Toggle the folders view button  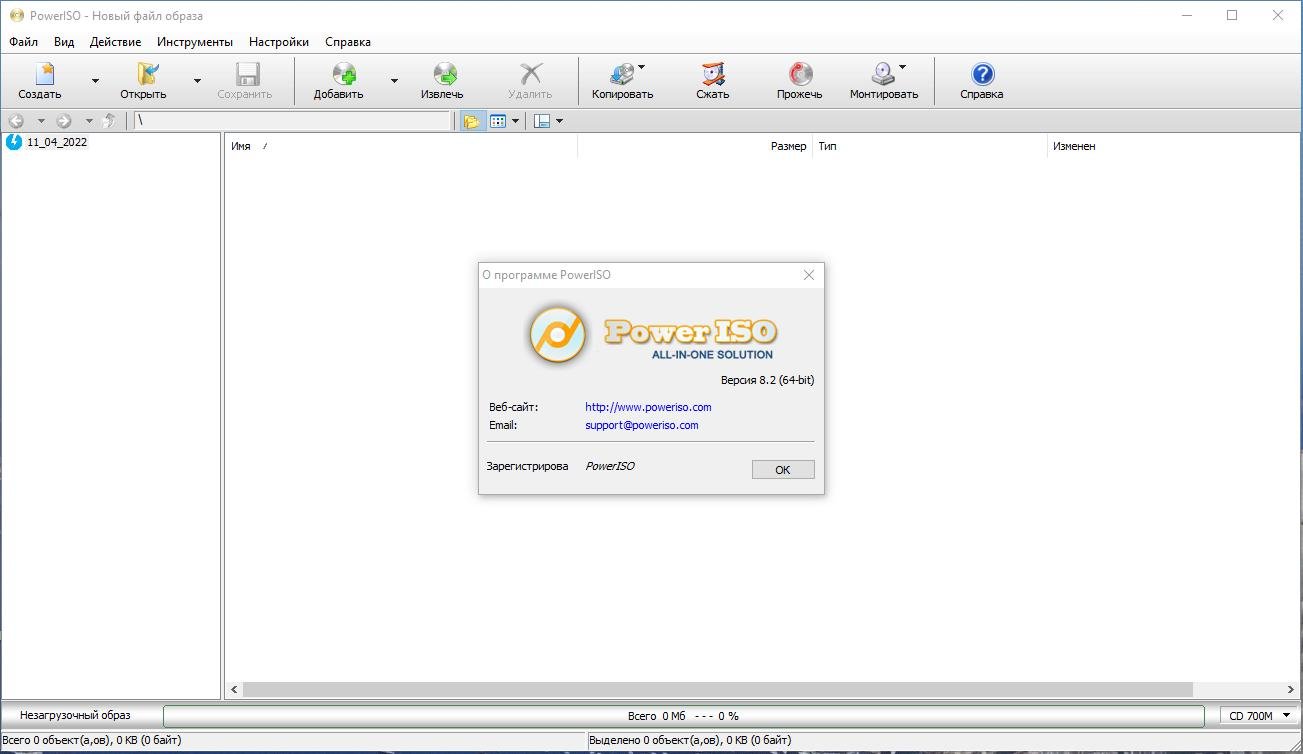coord(471,121)
